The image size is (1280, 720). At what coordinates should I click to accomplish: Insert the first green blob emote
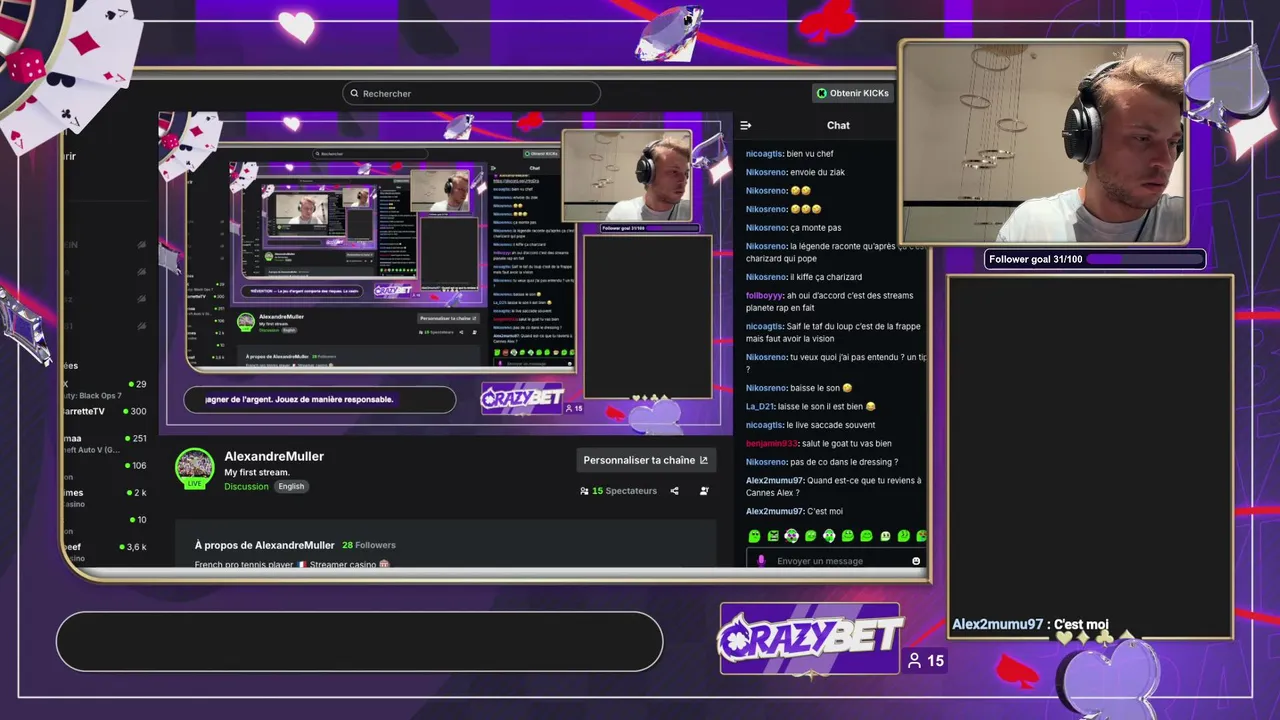click(754, 536)
